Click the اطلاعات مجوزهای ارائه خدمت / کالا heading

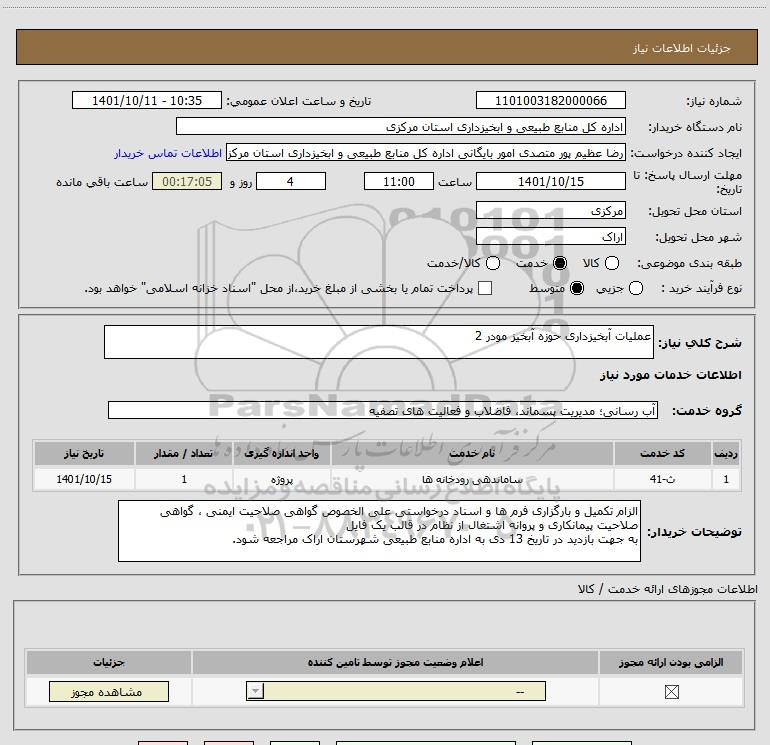pyautogui.click(x=668, y=589)
